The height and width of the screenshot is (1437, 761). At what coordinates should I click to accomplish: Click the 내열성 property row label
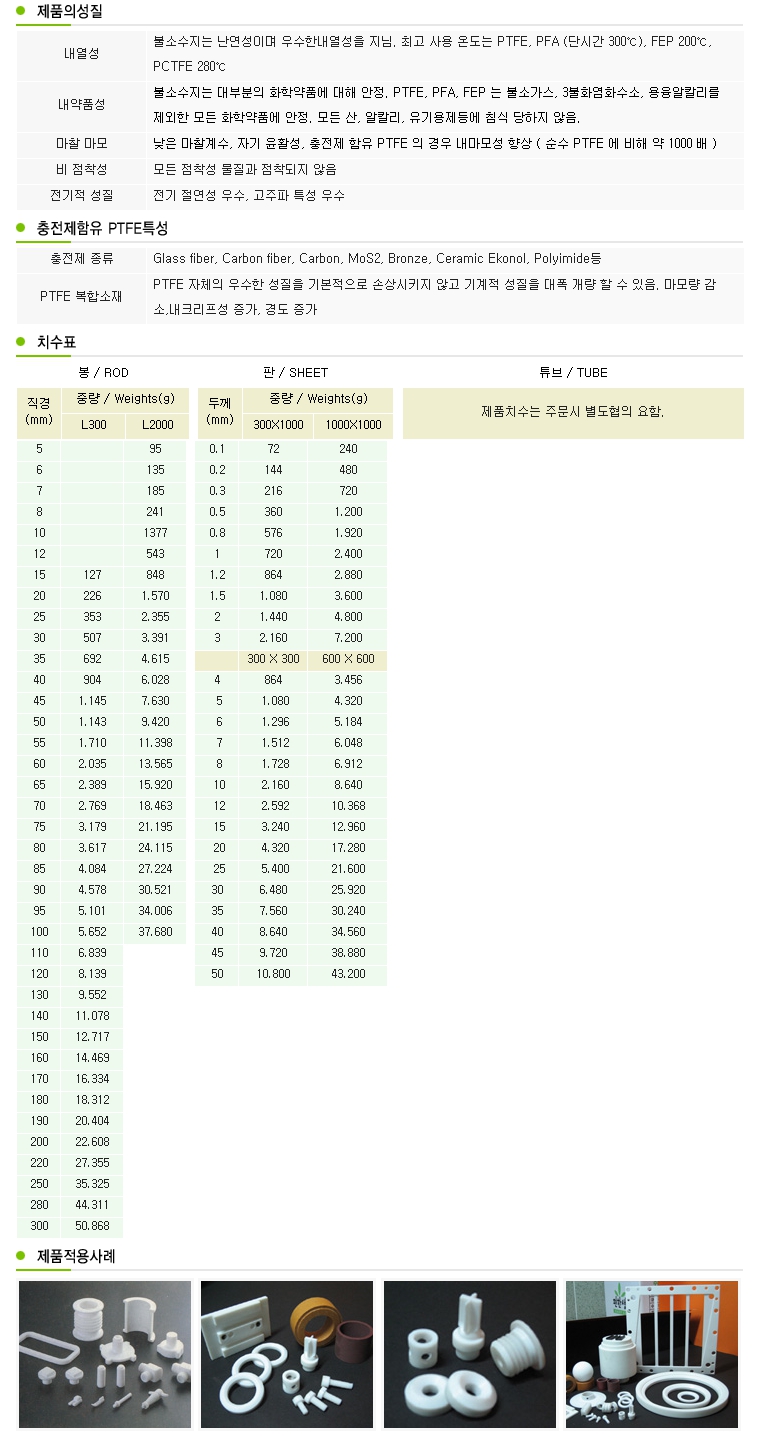(81, 54)
